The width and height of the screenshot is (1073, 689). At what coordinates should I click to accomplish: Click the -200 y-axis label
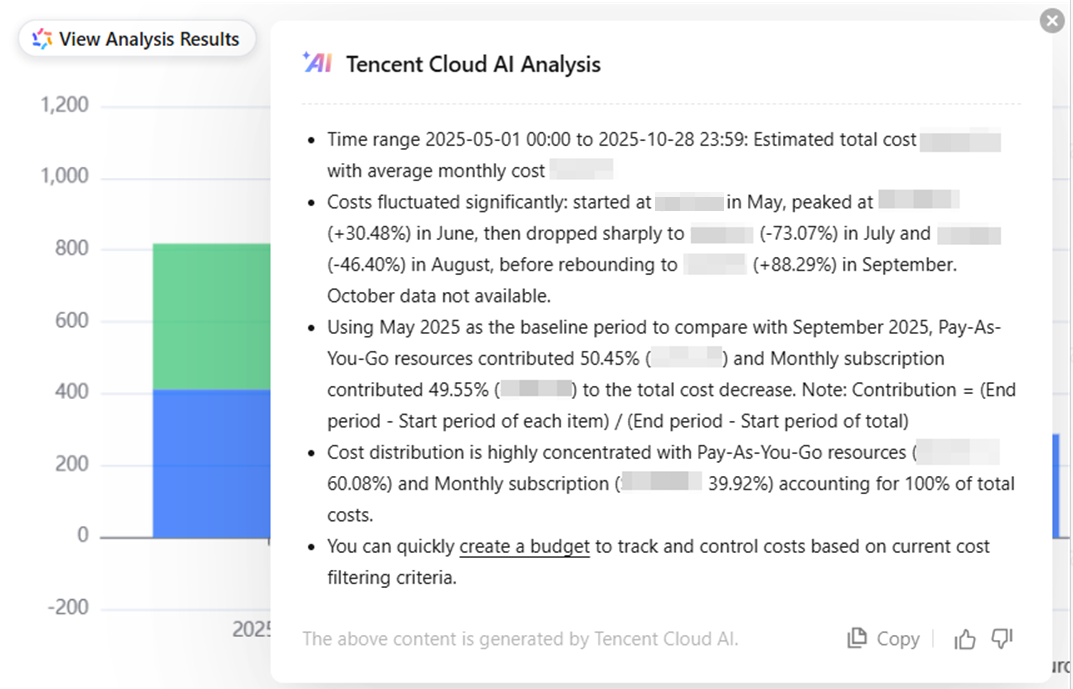point(67,608)
